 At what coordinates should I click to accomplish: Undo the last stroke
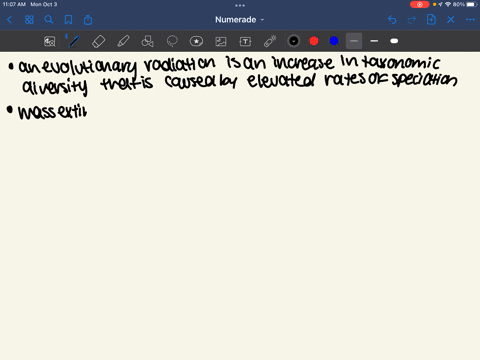[392, 20]
